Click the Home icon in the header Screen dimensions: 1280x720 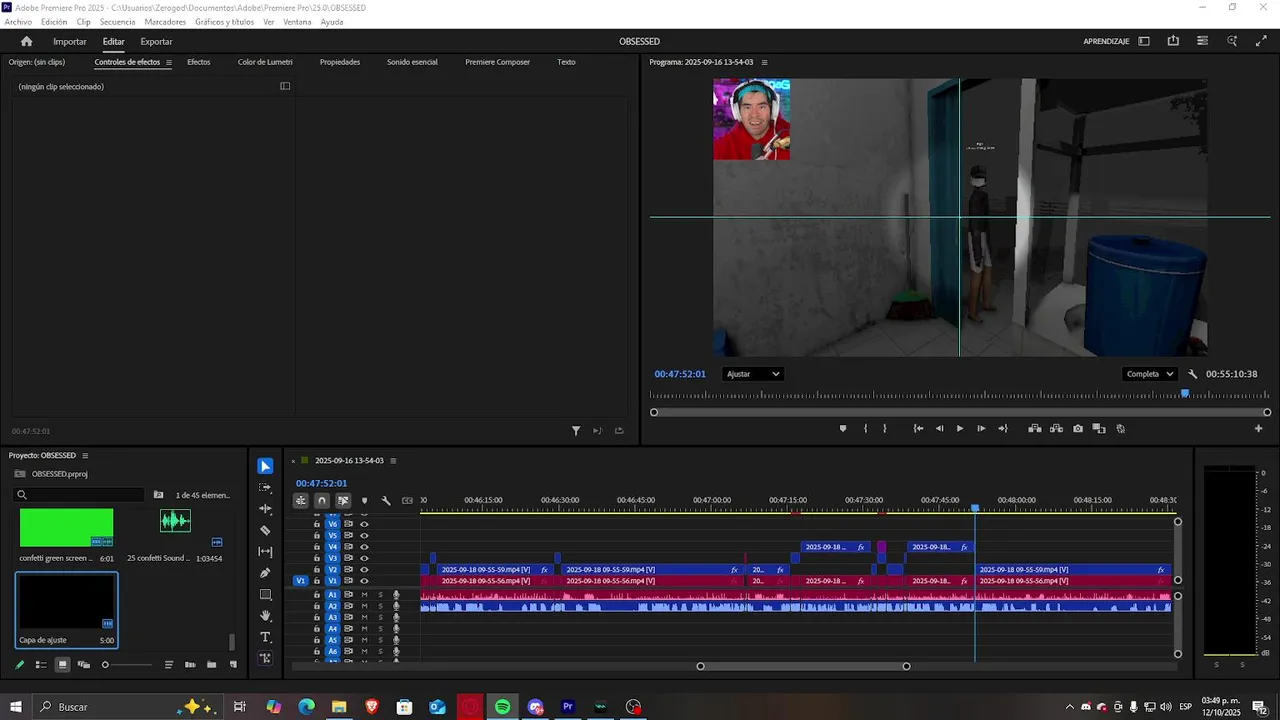point(27,42)
